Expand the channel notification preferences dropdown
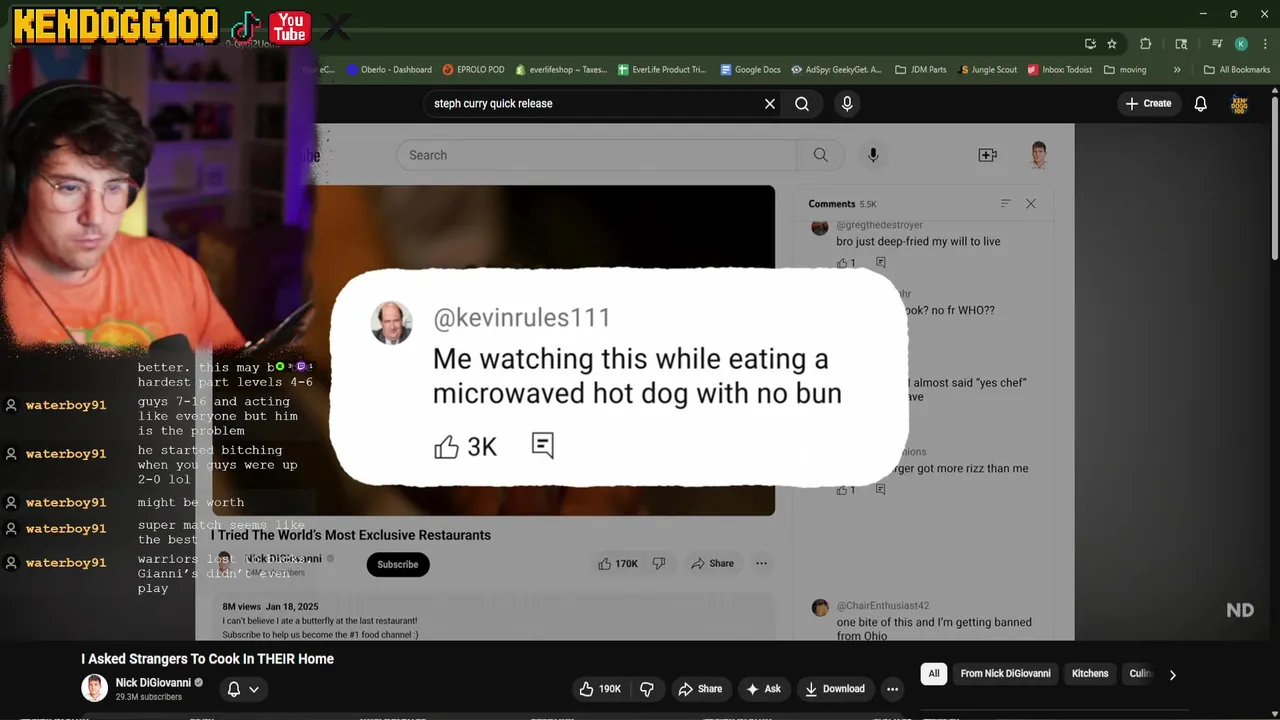Viewport: 1280px width, 720px height. click(243, 689)
